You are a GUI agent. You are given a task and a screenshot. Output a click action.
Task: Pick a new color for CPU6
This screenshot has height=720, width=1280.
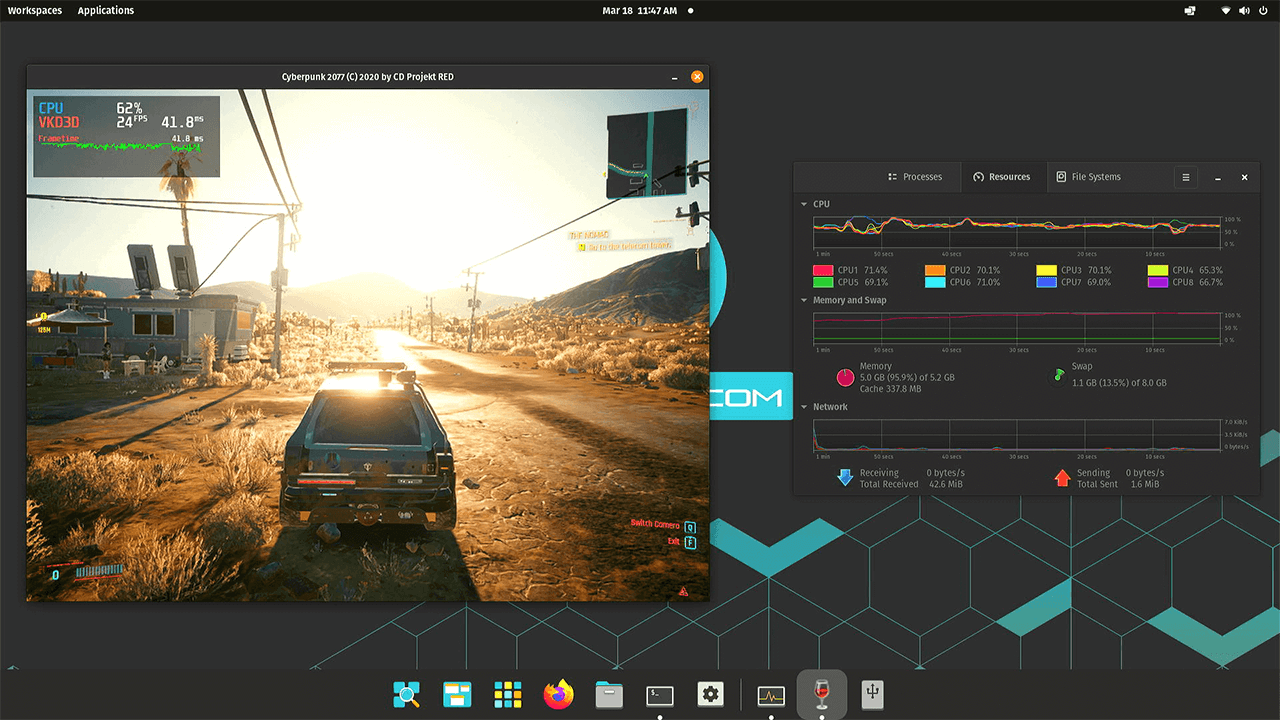coord(935,283)
